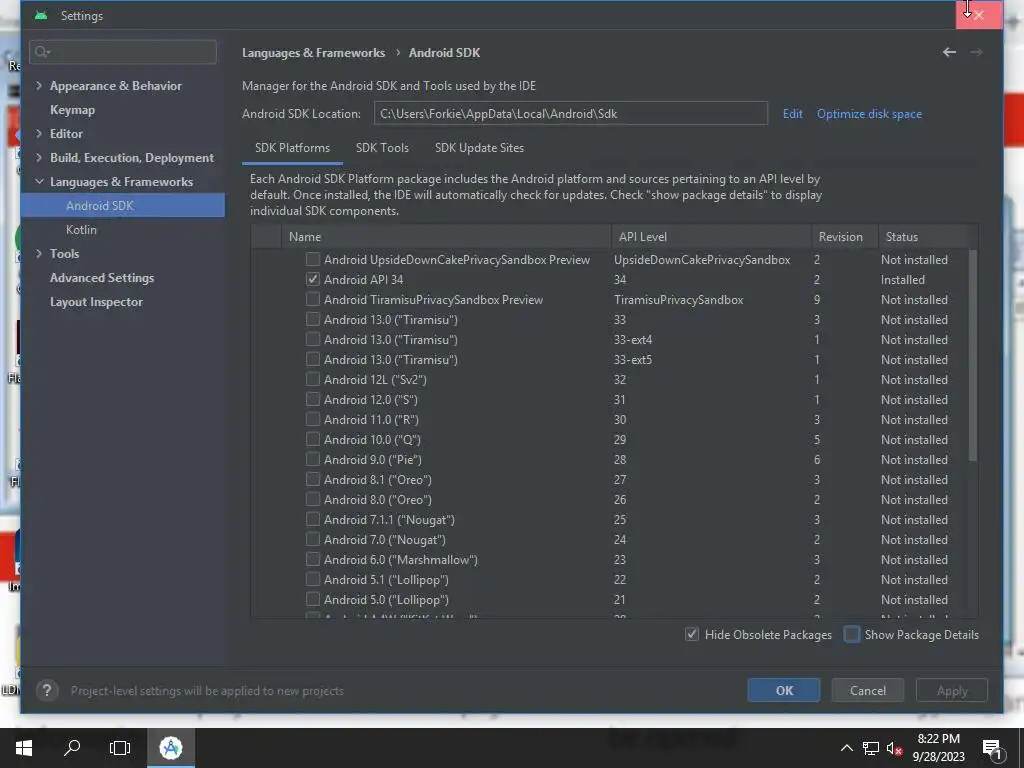Click the Edit link for SDK location
Viewport: 1024px width, 768px height.
[792, 114]
